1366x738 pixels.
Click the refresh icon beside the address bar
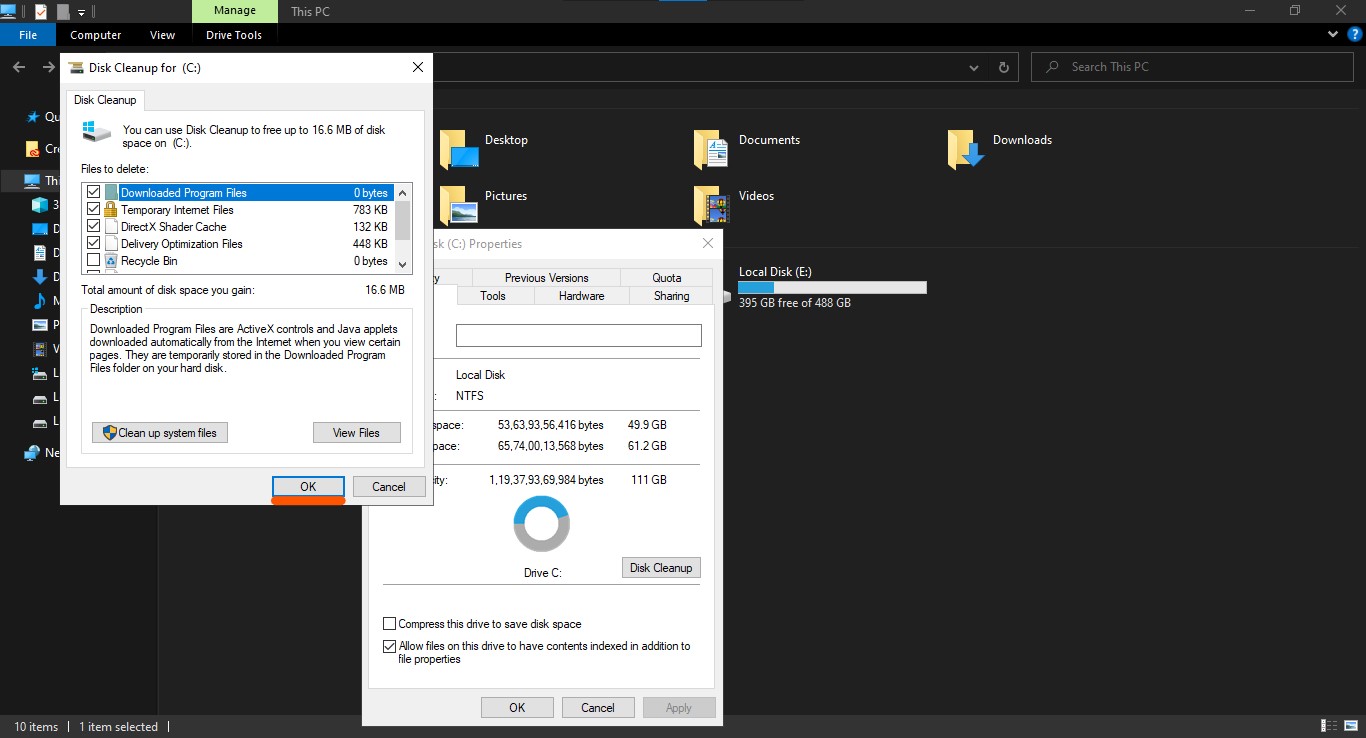tap(1004, 67)
